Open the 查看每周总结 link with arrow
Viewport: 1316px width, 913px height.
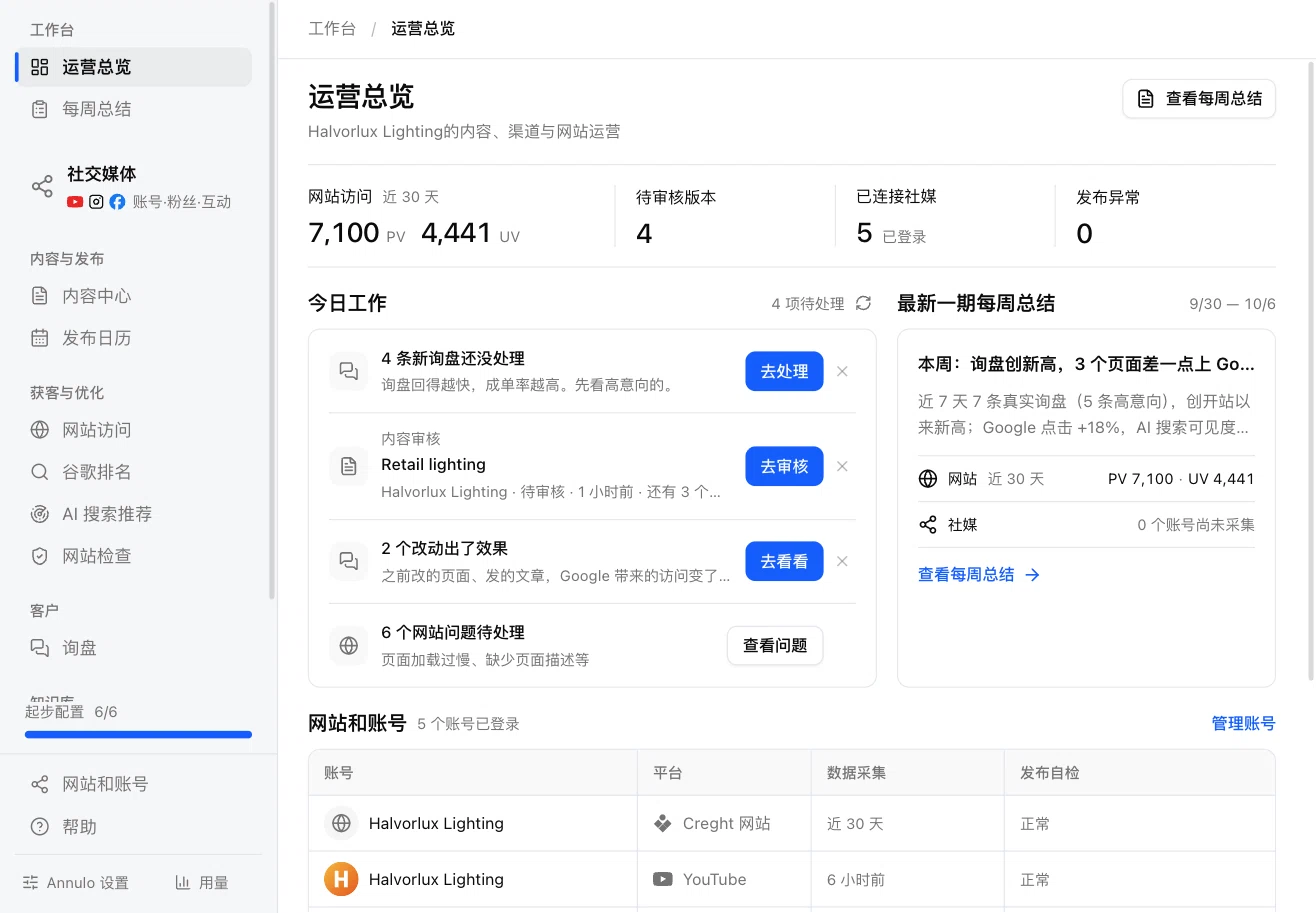(x=979, y=575)
